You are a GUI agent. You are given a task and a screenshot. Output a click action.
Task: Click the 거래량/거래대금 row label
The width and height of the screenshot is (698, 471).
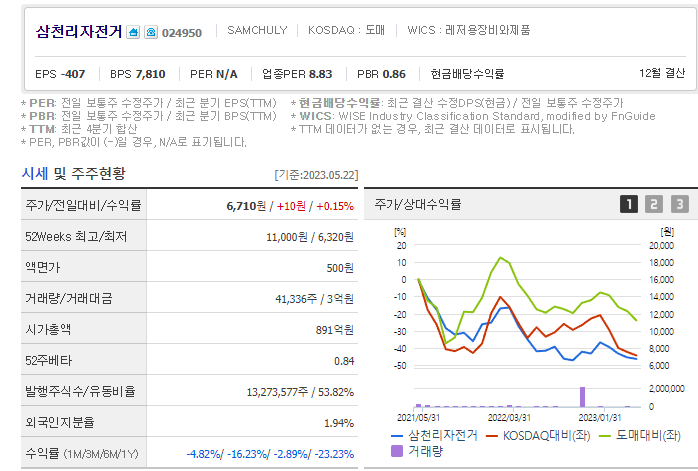(x=69, y=298)
